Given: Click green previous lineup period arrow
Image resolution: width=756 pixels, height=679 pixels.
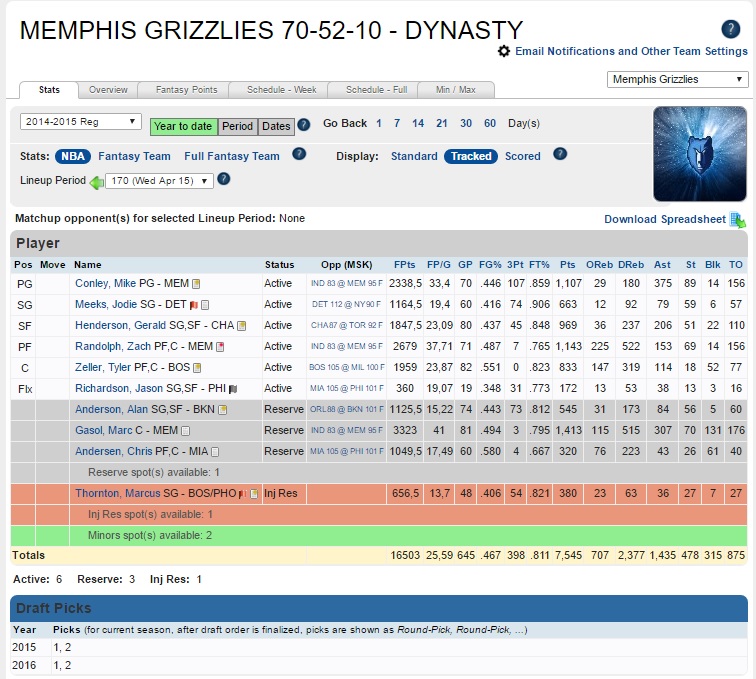Looking at the screenshot, I should coord(96,182).
